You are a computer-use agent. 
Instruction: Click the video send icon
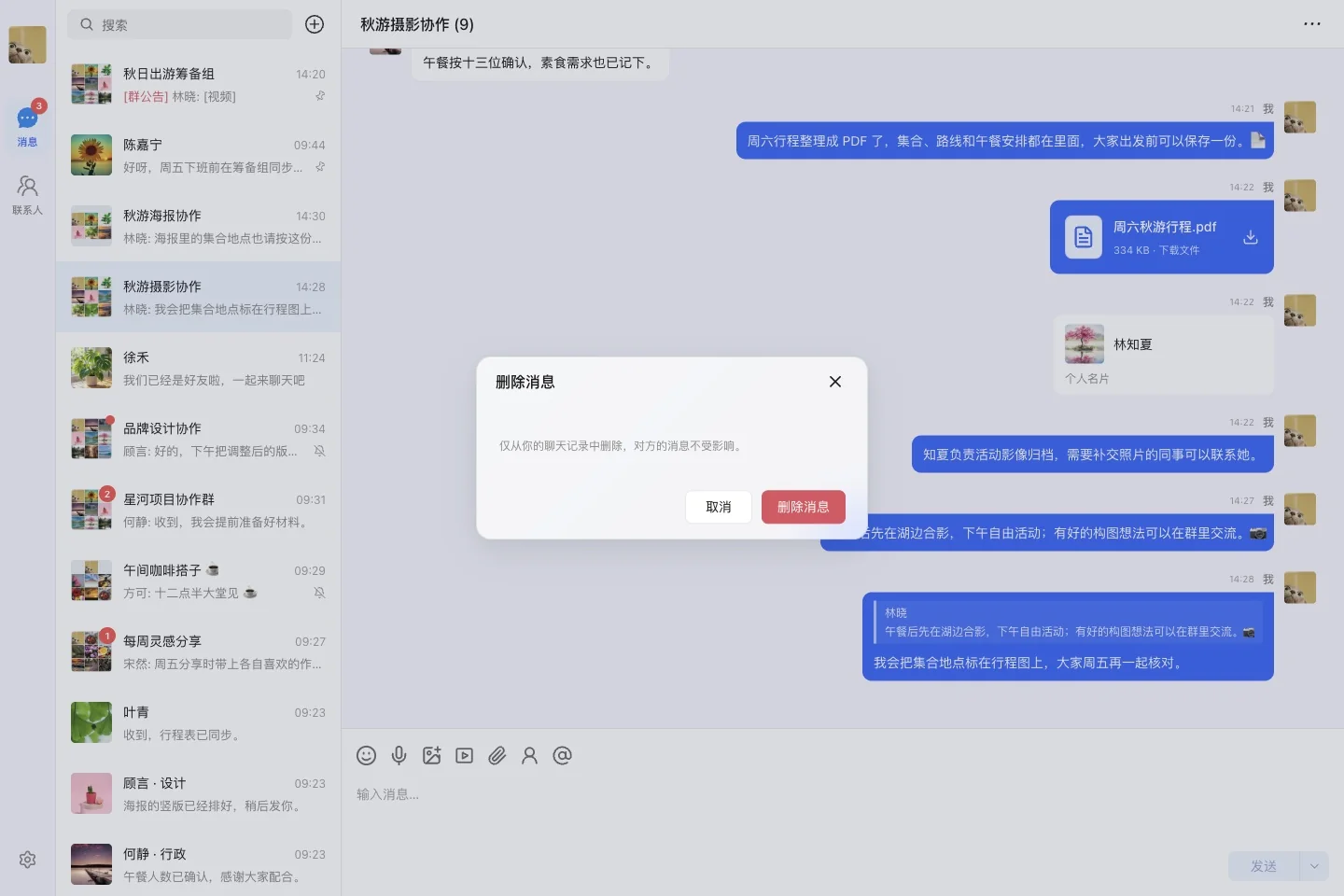(x=464, y=756)
